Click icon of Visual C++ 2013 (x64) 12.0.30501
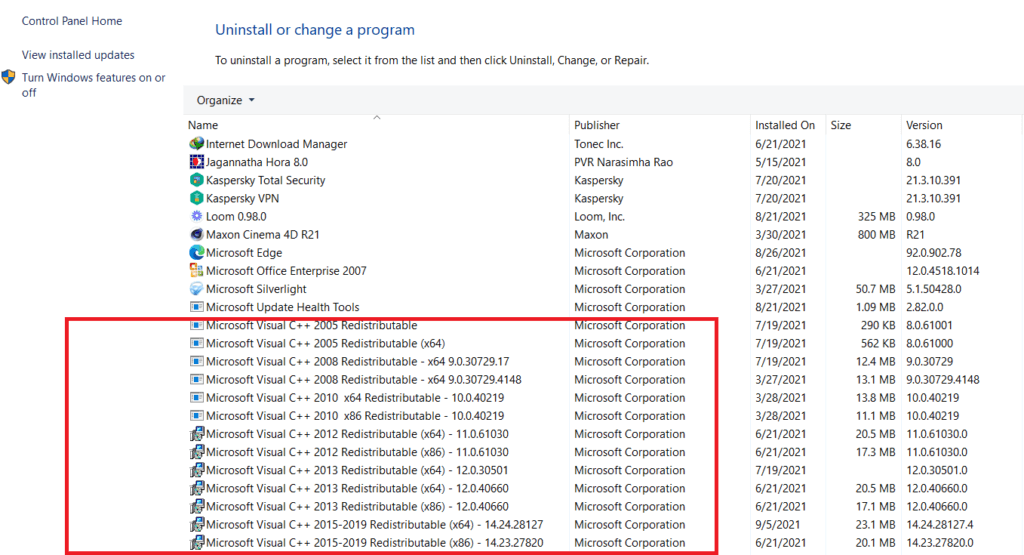This screenshot has height=555, width=1024. pyautogui.click(x=197, y=470)
